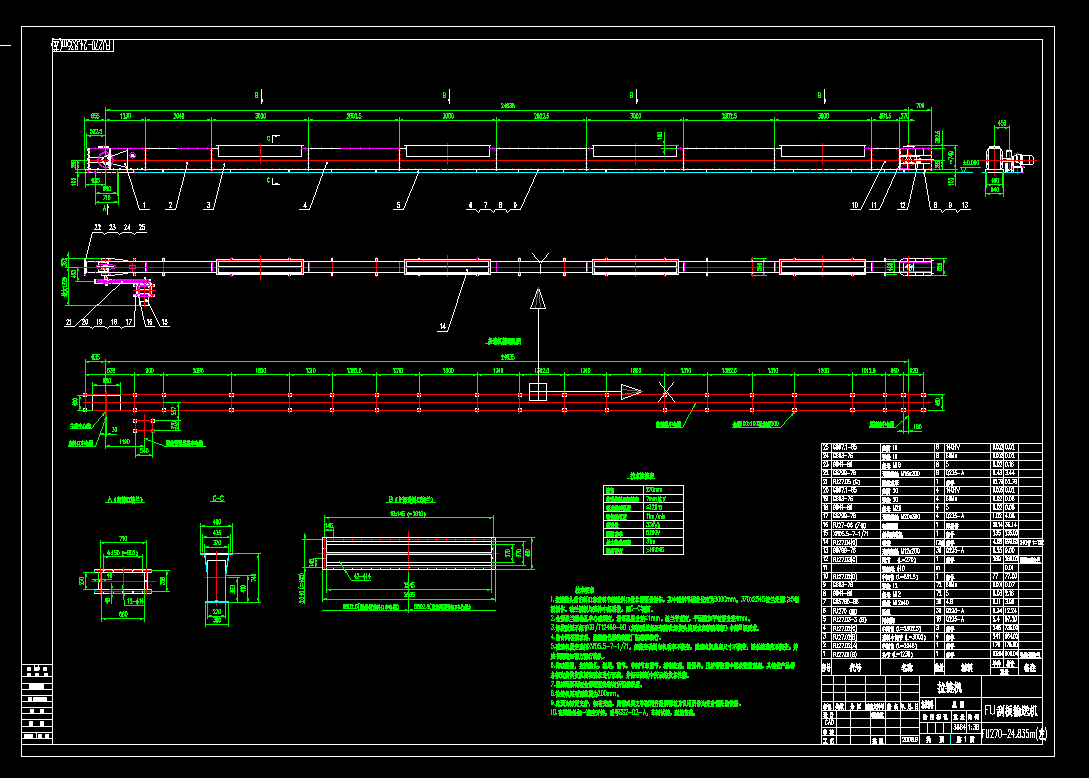
Task: Click the 2545 dimension in view B
Action: pyautogui.click(x=410, y=585)
